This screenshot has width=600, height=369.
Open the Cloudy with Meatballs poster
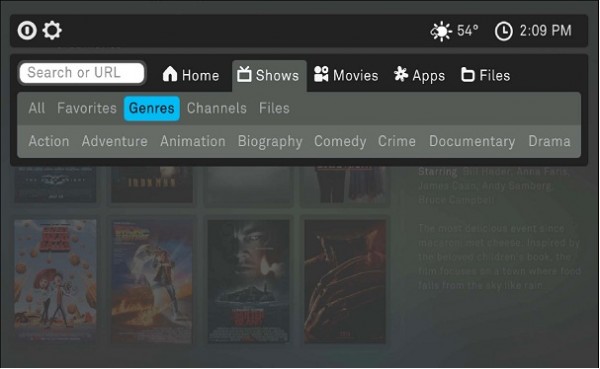[x=55, y=280]
